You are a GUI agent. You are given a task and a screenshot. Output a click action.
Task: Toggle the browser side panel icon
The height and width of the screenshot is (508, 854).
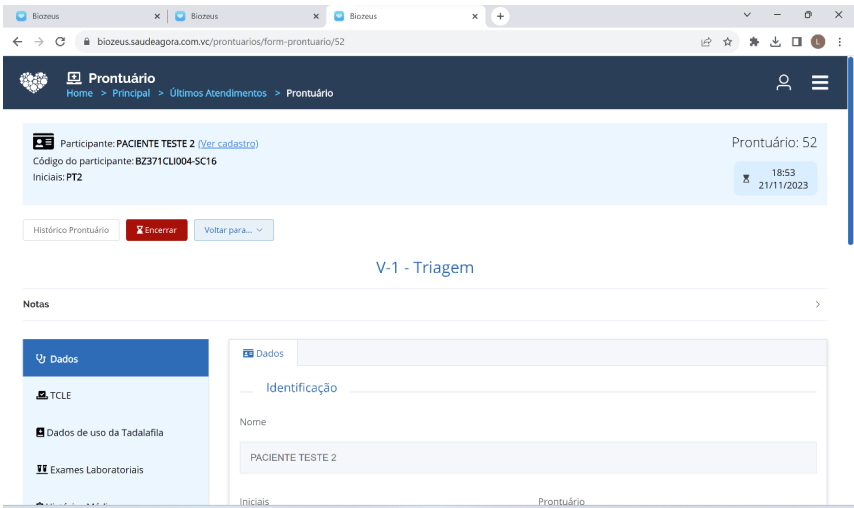pyautogui.click(x=796, y=42)
